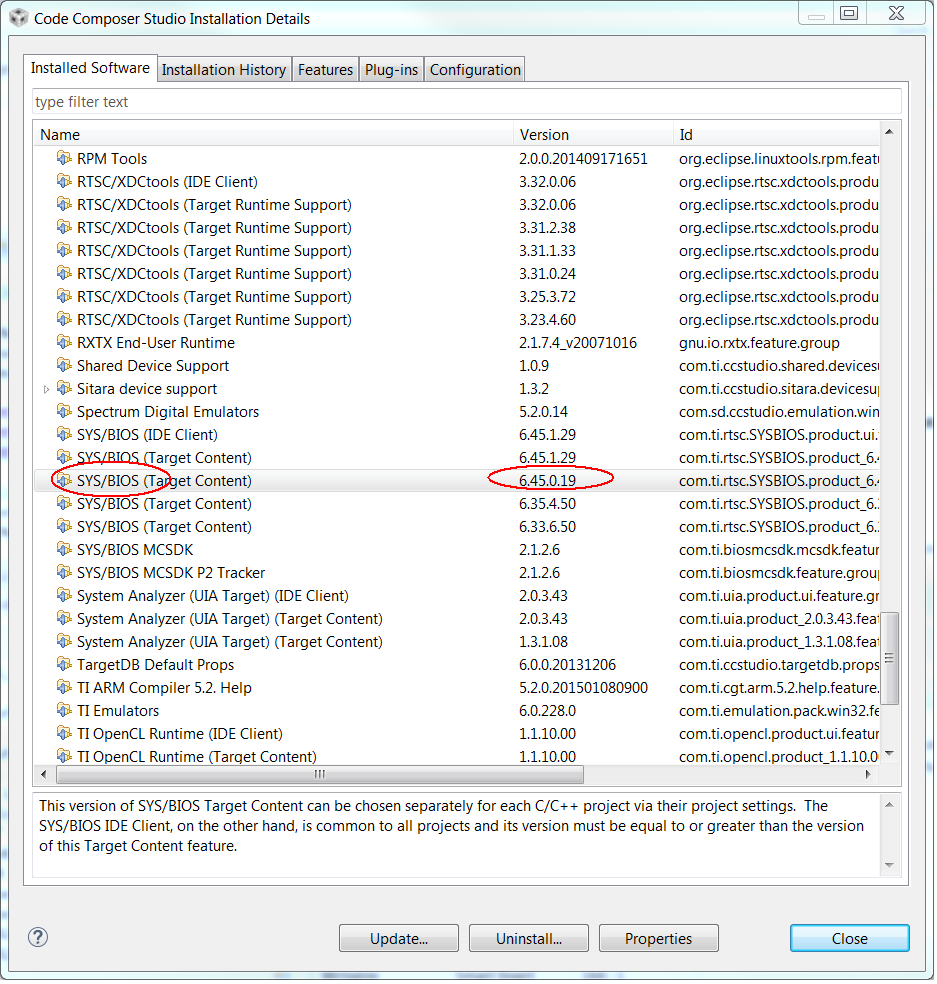Click the icon for SYS/BIOS version 6.33.6.50
Screen dimensions: 937x984
click(64, 527)
